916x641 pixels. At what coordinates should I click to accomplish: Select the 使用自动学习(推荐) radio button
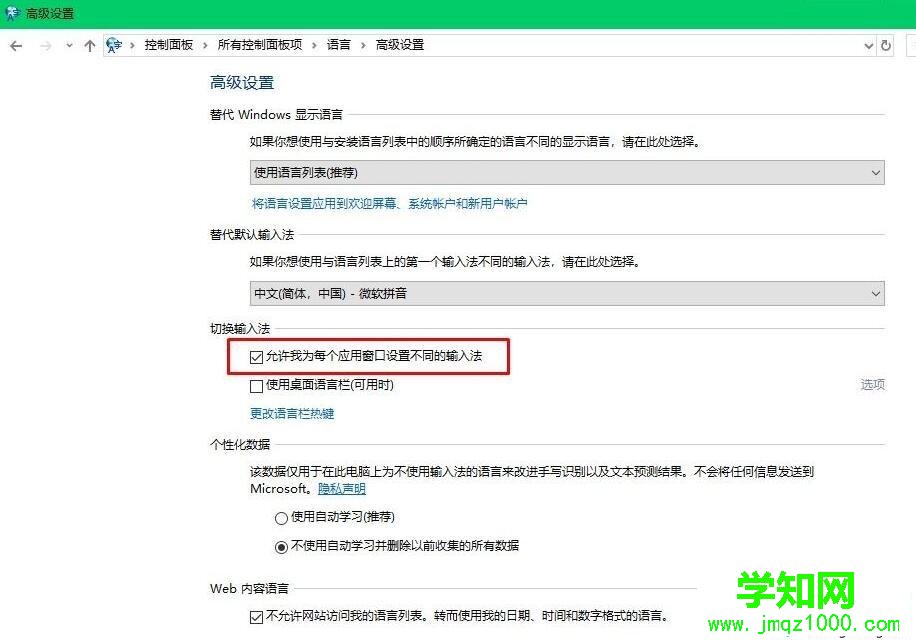tap(282, 518)
